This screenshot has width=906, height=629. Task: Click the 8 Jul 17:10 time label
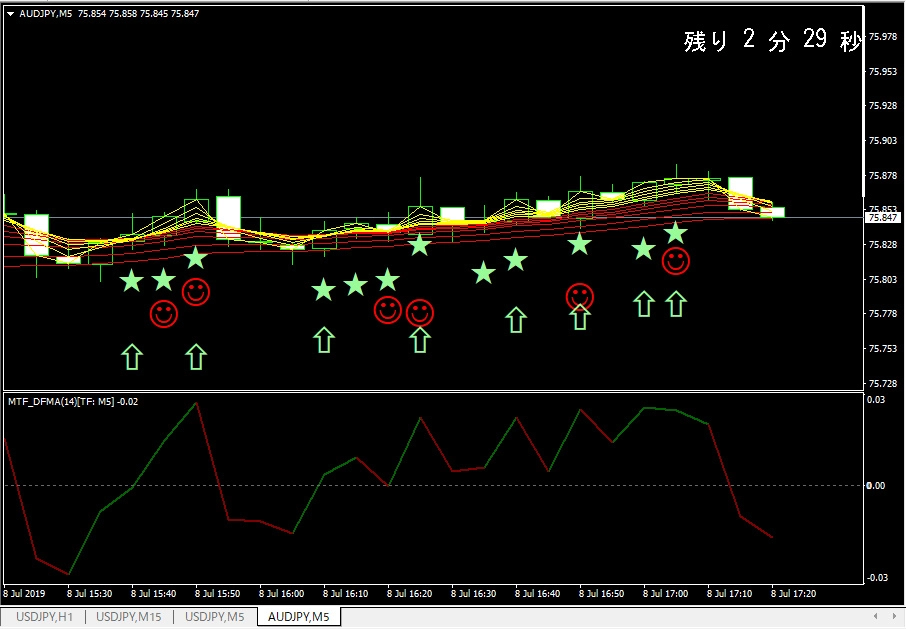(x=730, y=593)
